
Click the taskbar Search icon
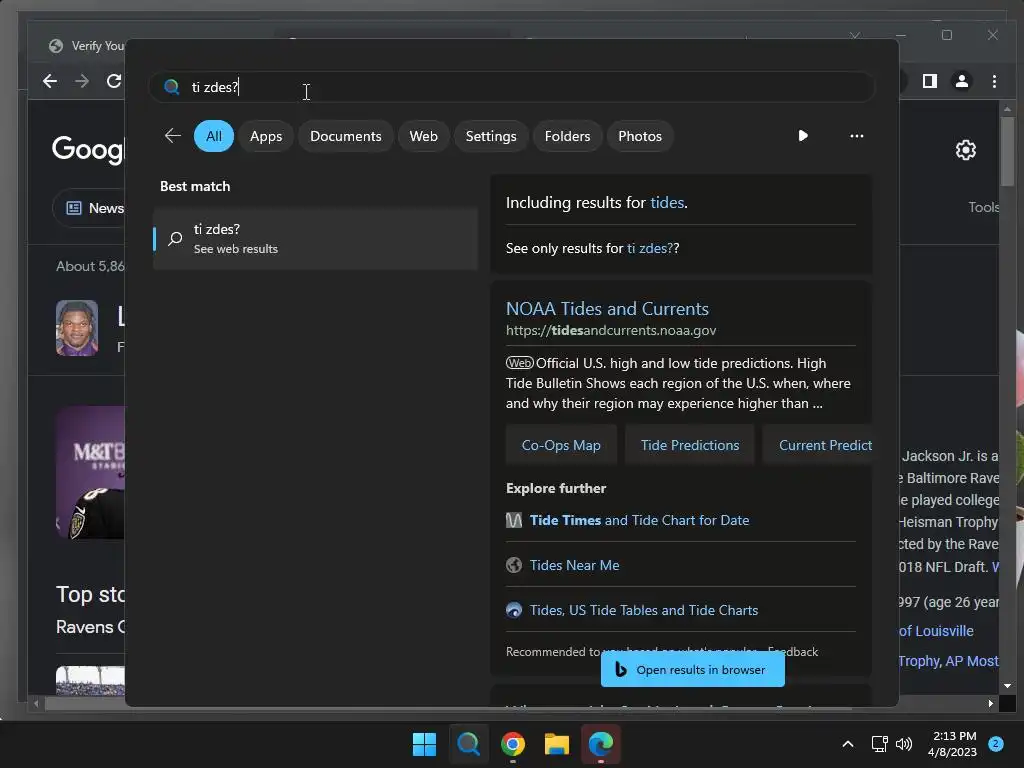468,744
